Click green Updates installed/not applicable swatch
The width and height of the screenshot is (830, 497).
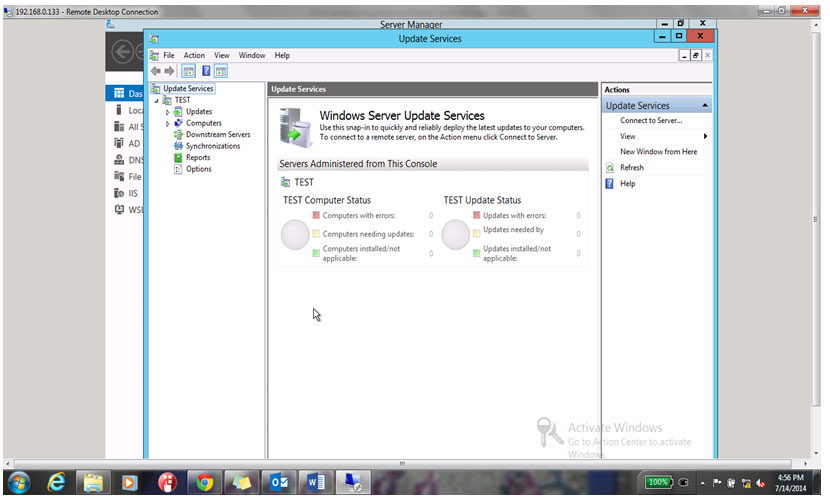(476, 254)
